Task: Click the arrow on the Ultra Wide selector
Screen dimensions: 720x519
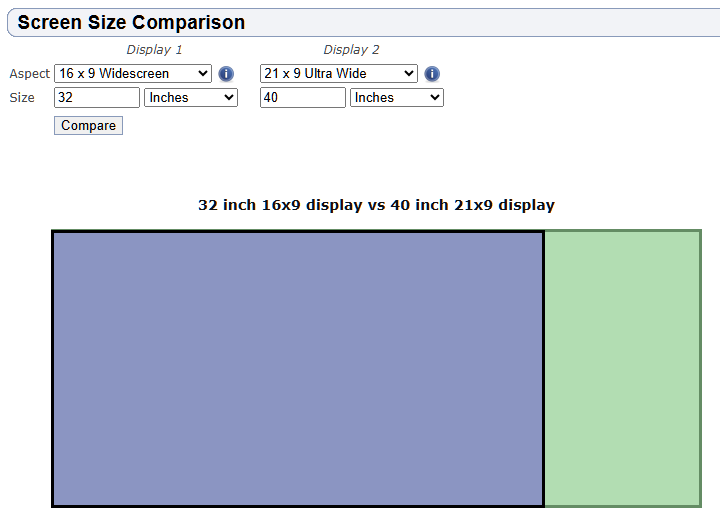Action: pos(408,73)
